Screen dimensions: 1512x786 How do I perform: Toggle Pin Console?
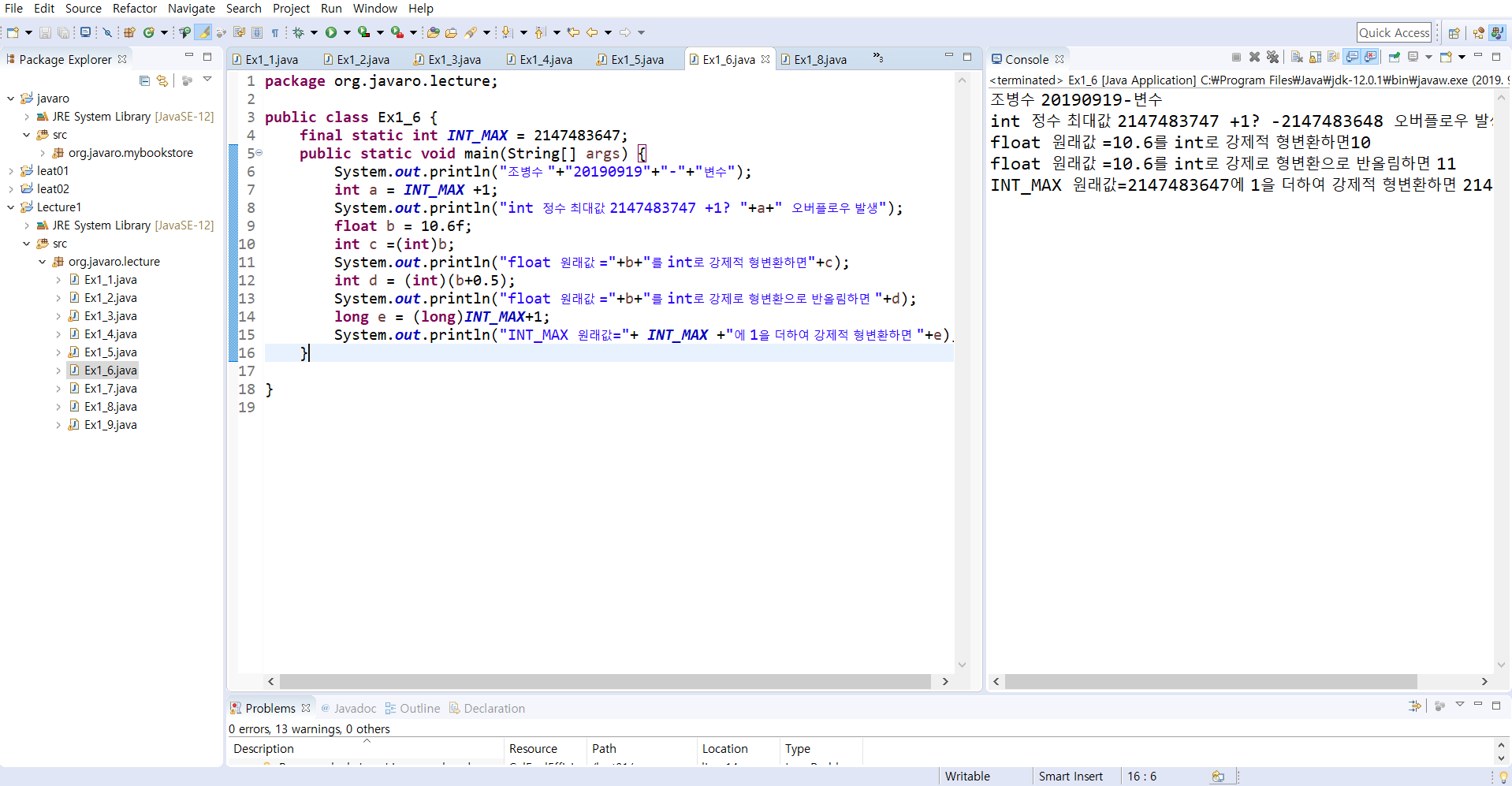(1395, 57)
